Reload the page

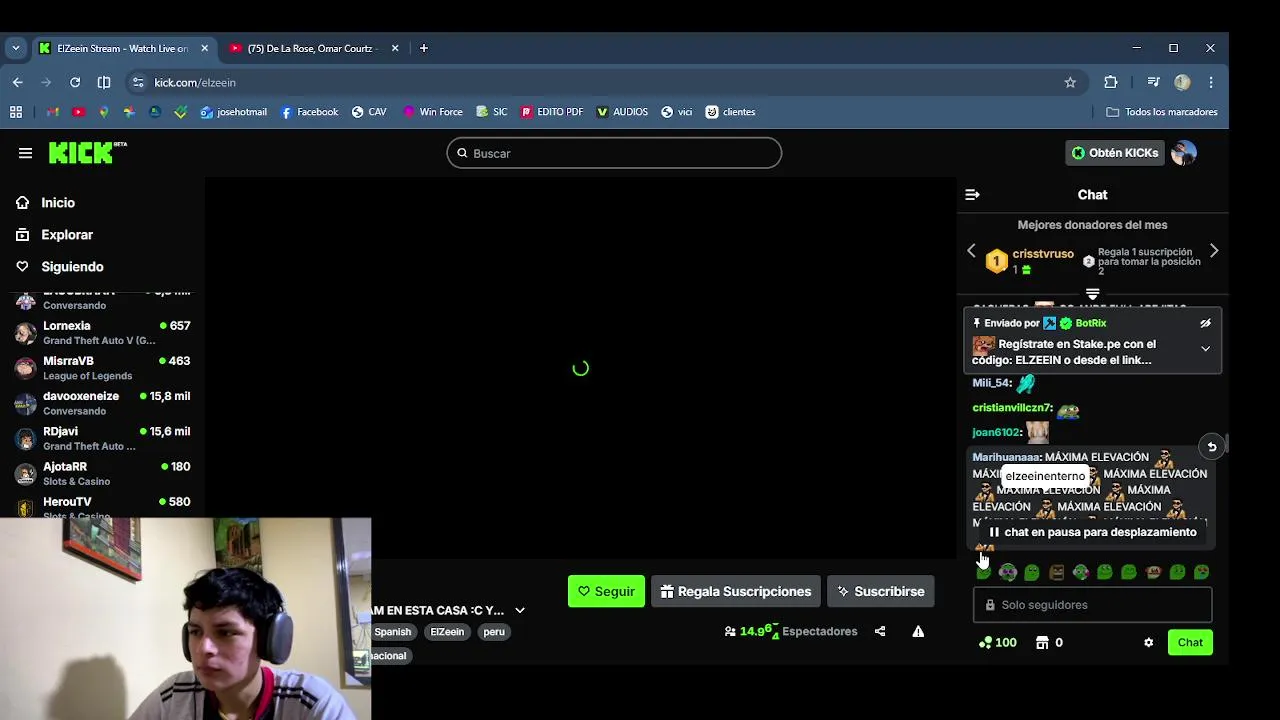click(x=75, y=82)
